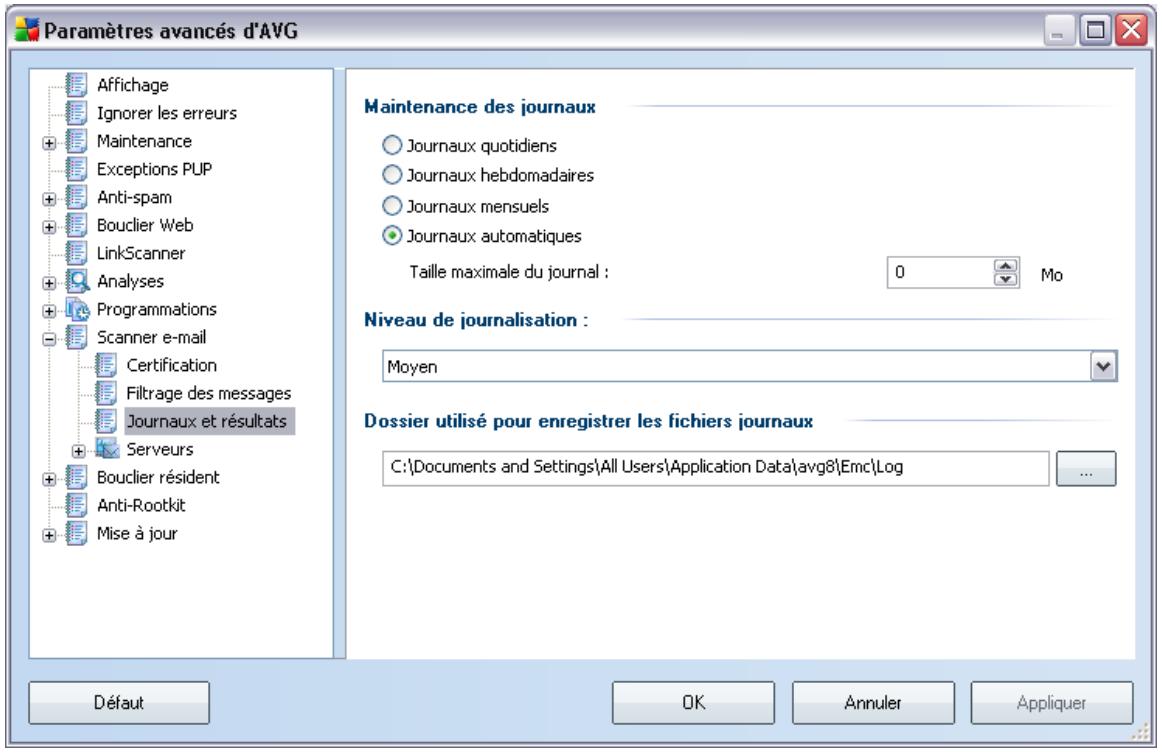Select the Serveurs tree label

pyautogui.click(x=159, y=449)
